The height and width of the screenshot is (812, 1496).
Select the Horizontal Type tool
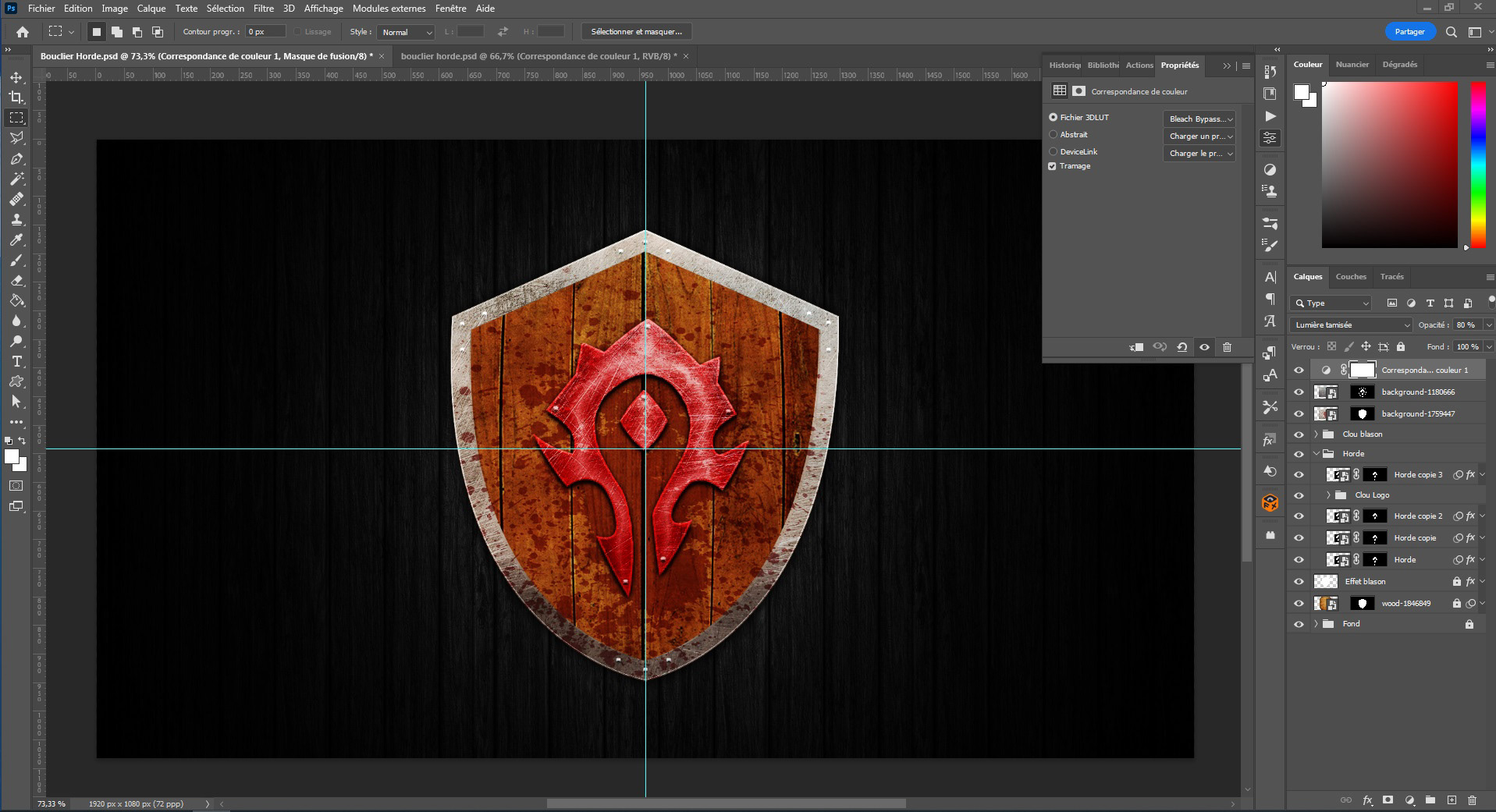pos(16,361)
